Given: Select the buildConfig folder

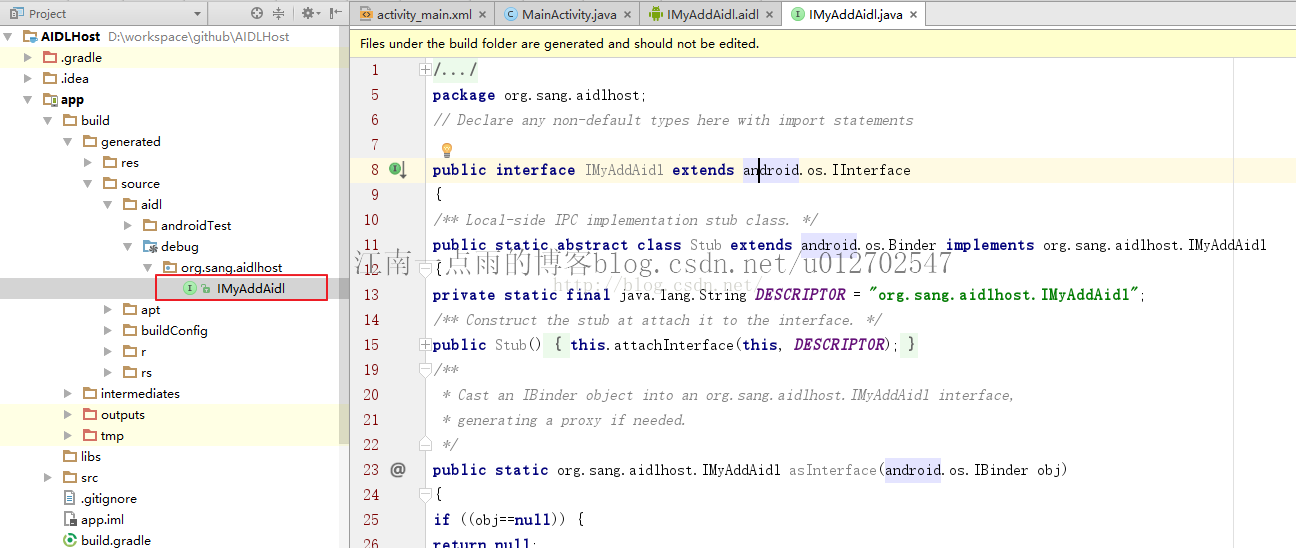Looking at the screenshot, I should click(x=173, y=331).
